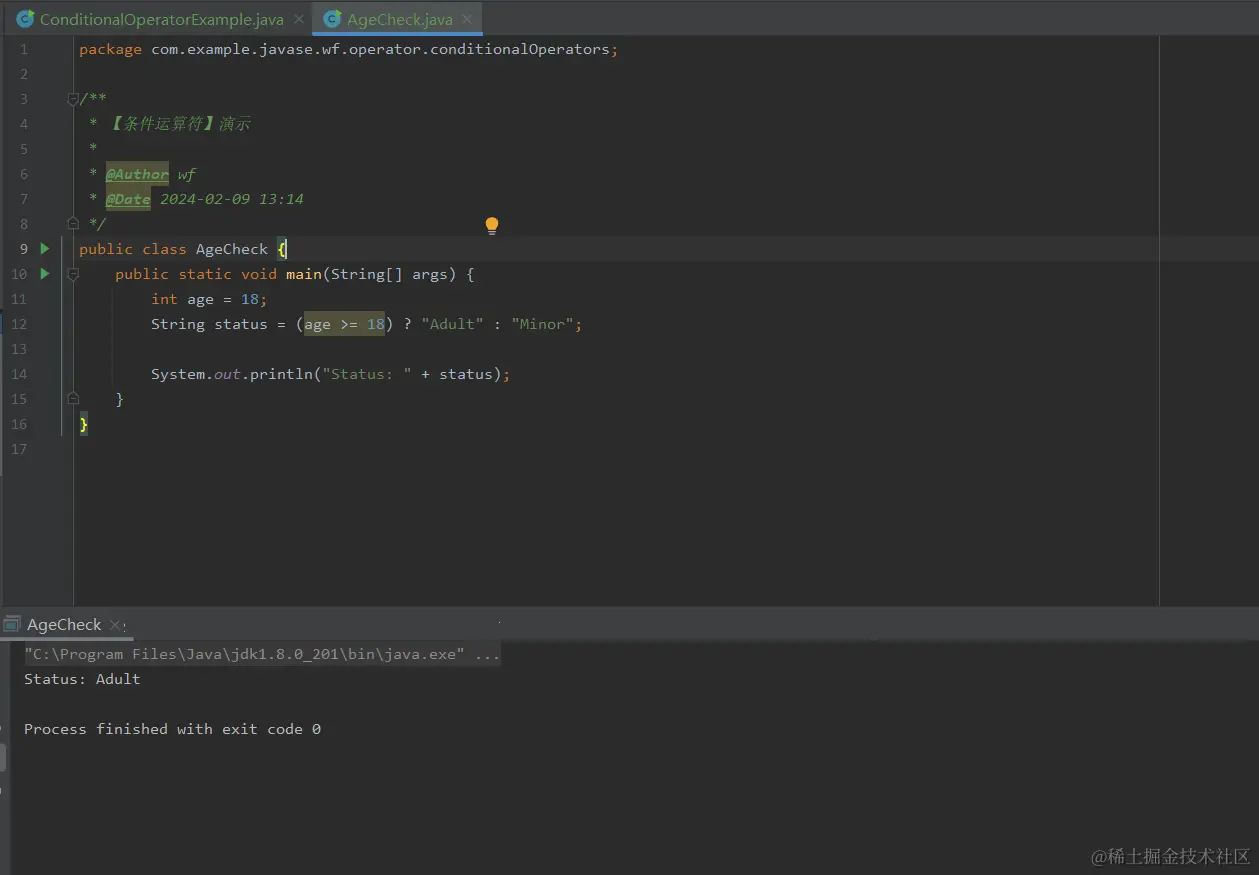1259x875 pixels.
Task: Run the AgeCheck class from gutter arrow on line 9
Action: tap(44, 248)
